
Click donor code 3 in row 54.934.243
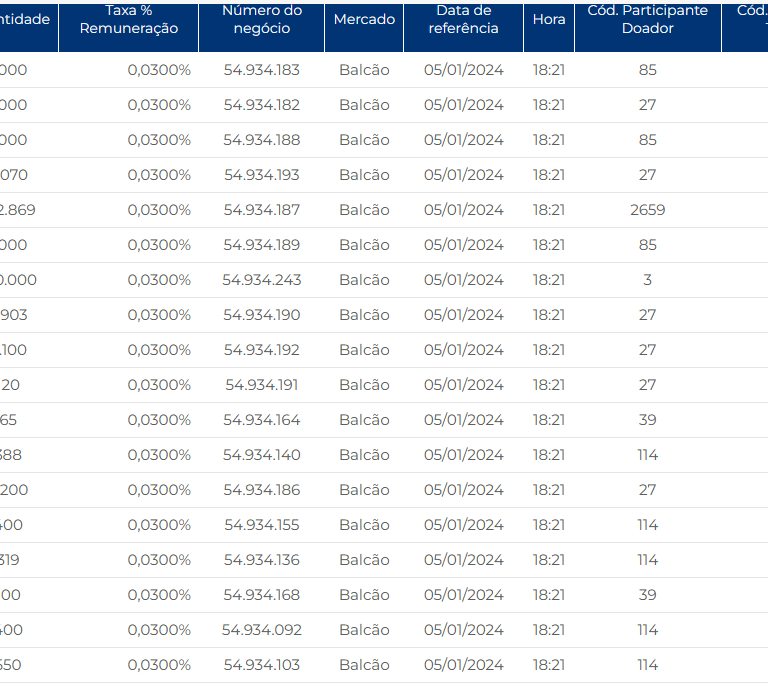[x=648, y=280]
